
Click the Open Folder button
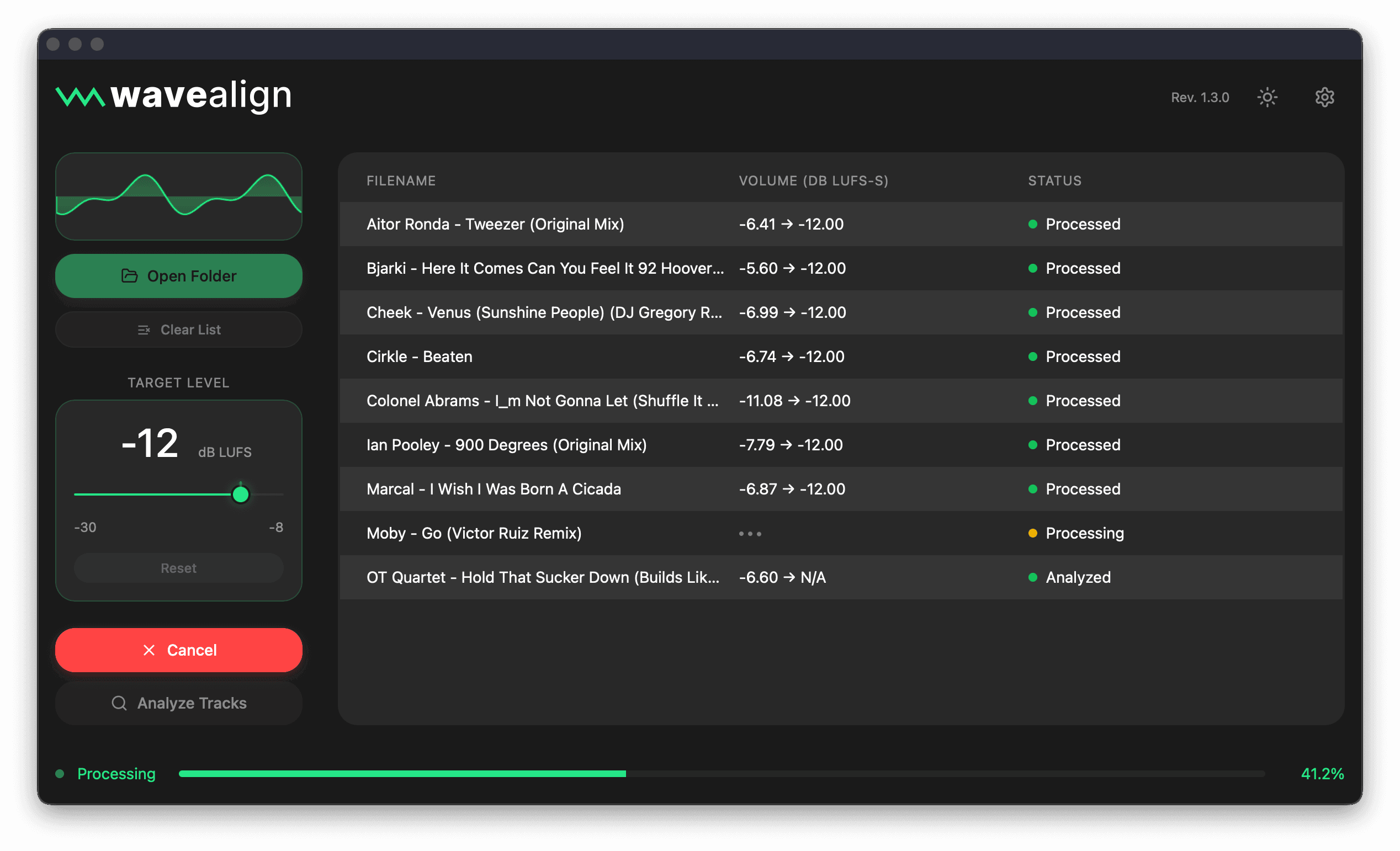178,276
